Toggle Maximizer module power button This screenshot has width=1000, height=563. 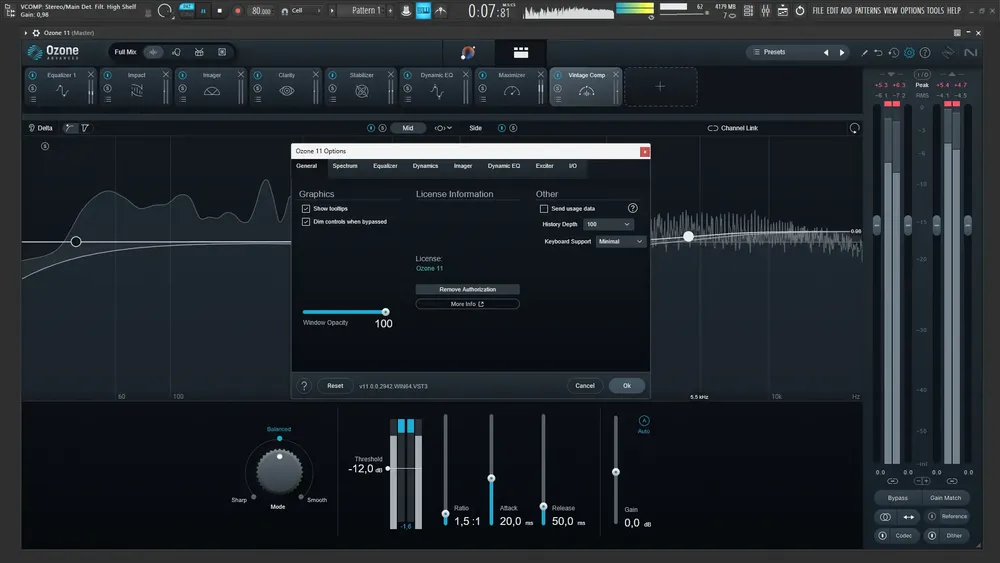click(x=483, y=75)
